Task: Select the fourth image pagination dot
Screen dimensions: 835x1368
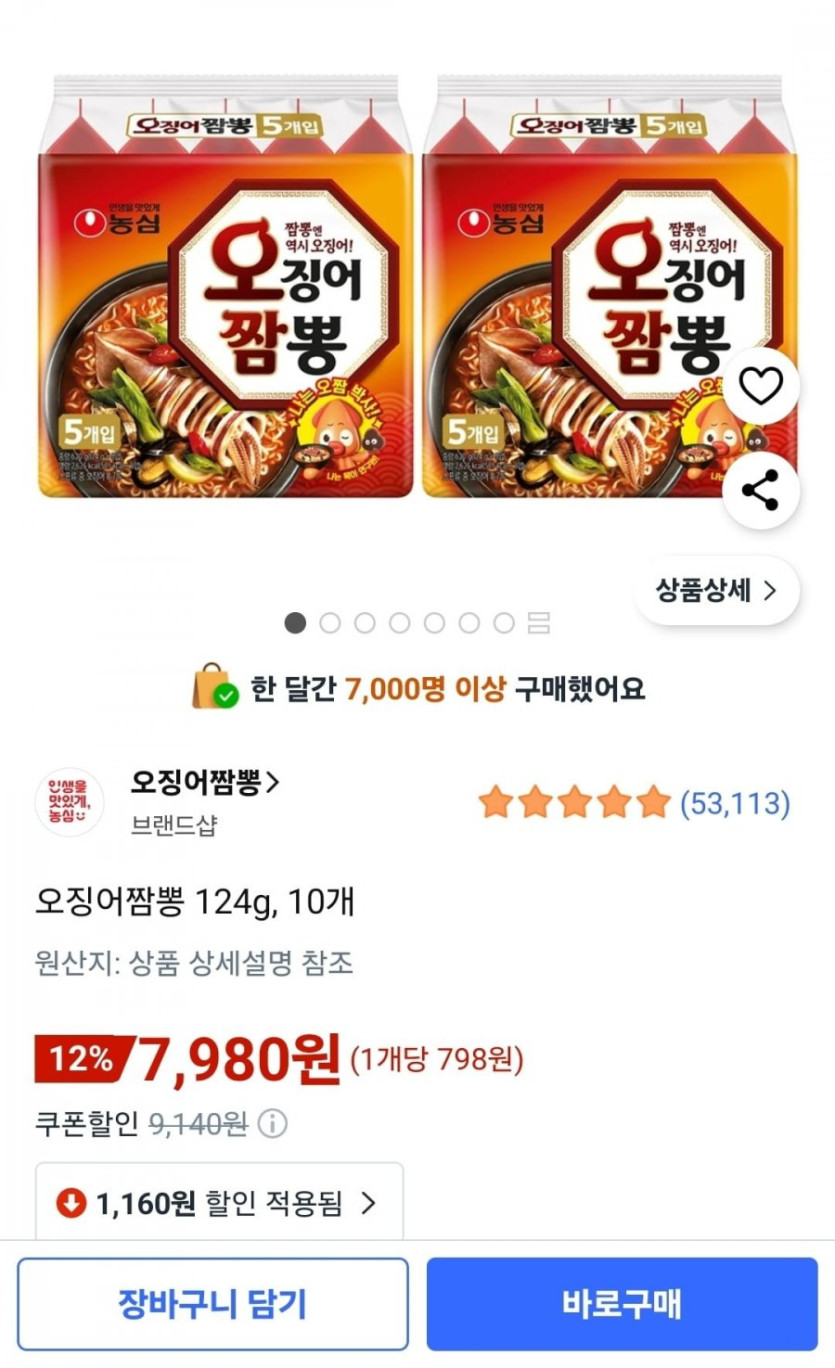Action: [400, 623]
